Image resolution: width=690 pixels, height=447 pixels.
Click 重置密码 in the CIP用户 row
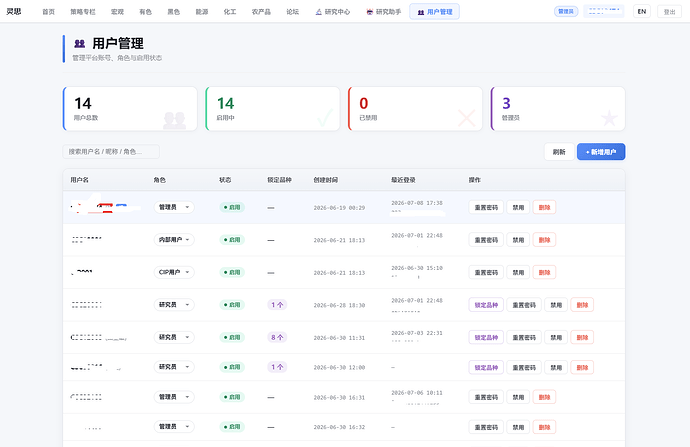486,272
